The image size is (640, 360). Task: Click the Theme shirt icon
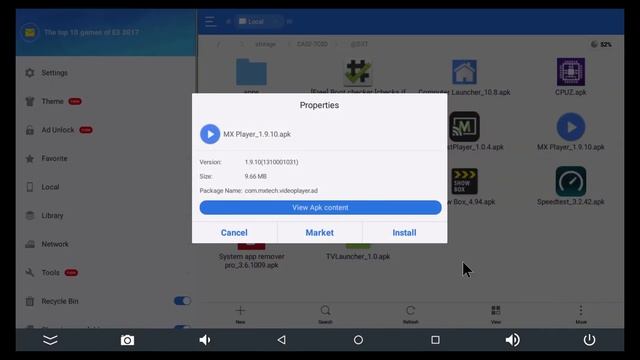click(x=30, y=101)
